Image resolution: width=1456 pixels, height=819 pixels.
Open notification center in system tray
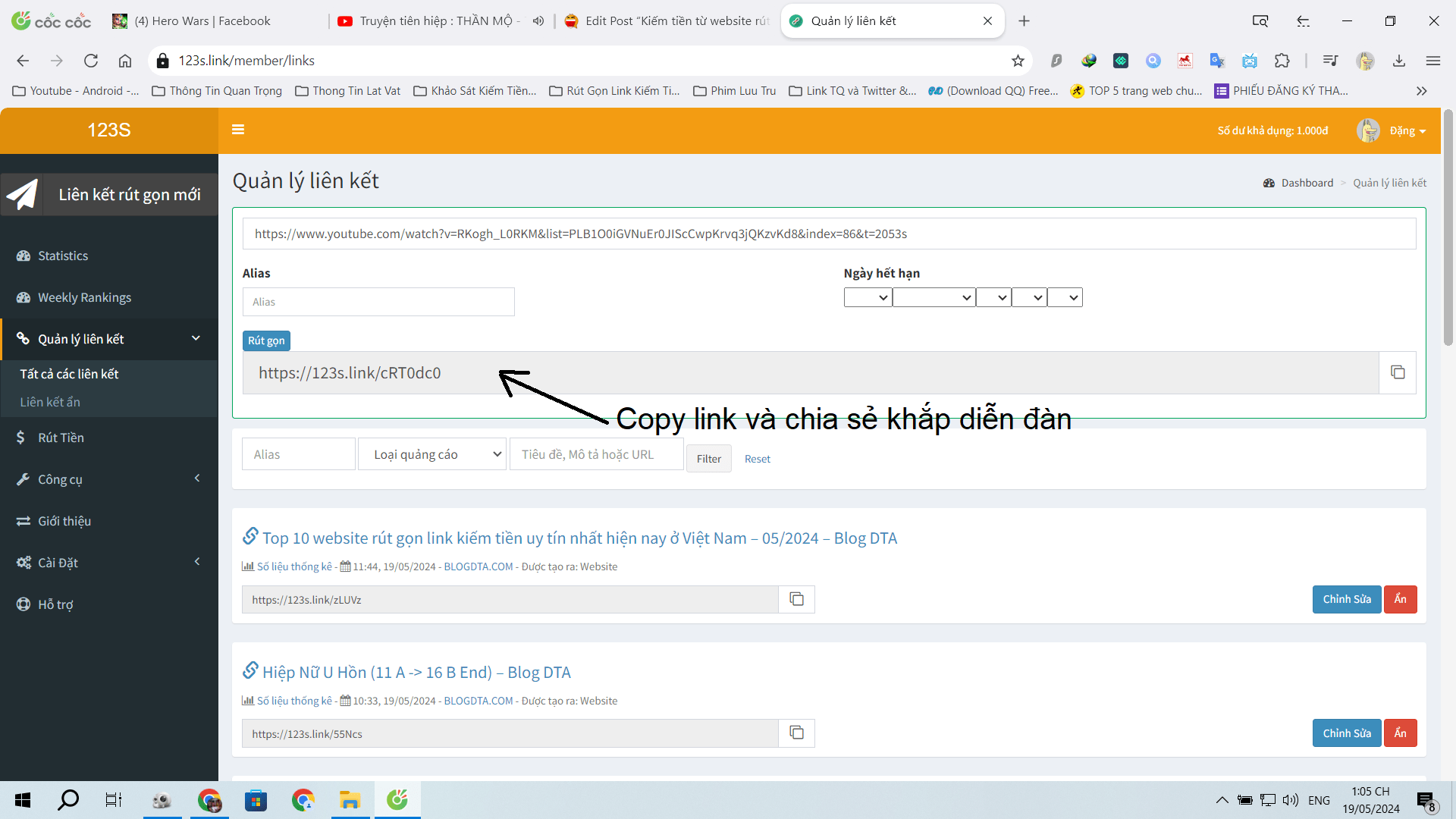[1426, 800]
